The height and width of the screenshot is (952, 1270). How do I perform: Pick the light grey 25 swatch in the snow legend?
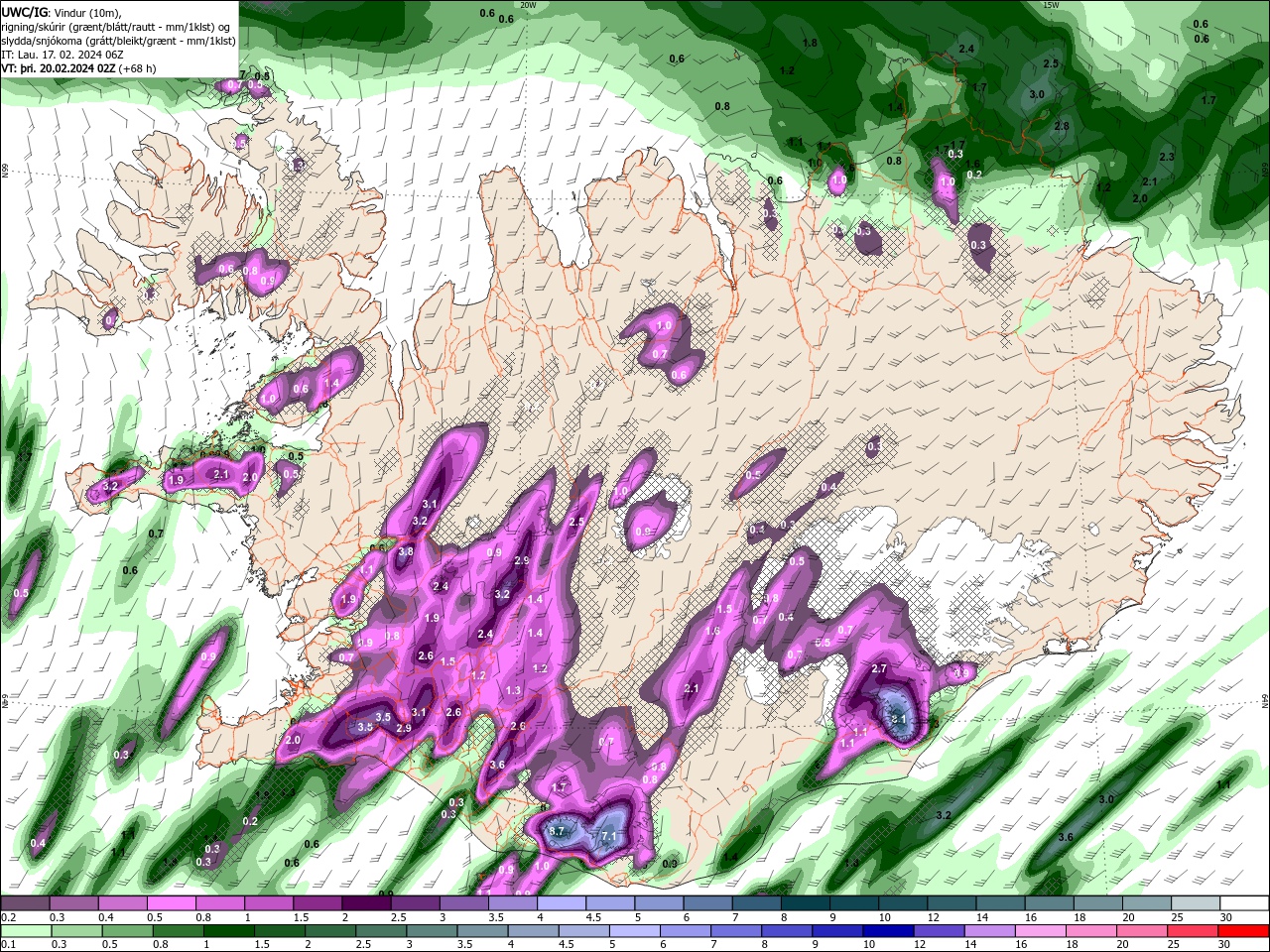1196,903
